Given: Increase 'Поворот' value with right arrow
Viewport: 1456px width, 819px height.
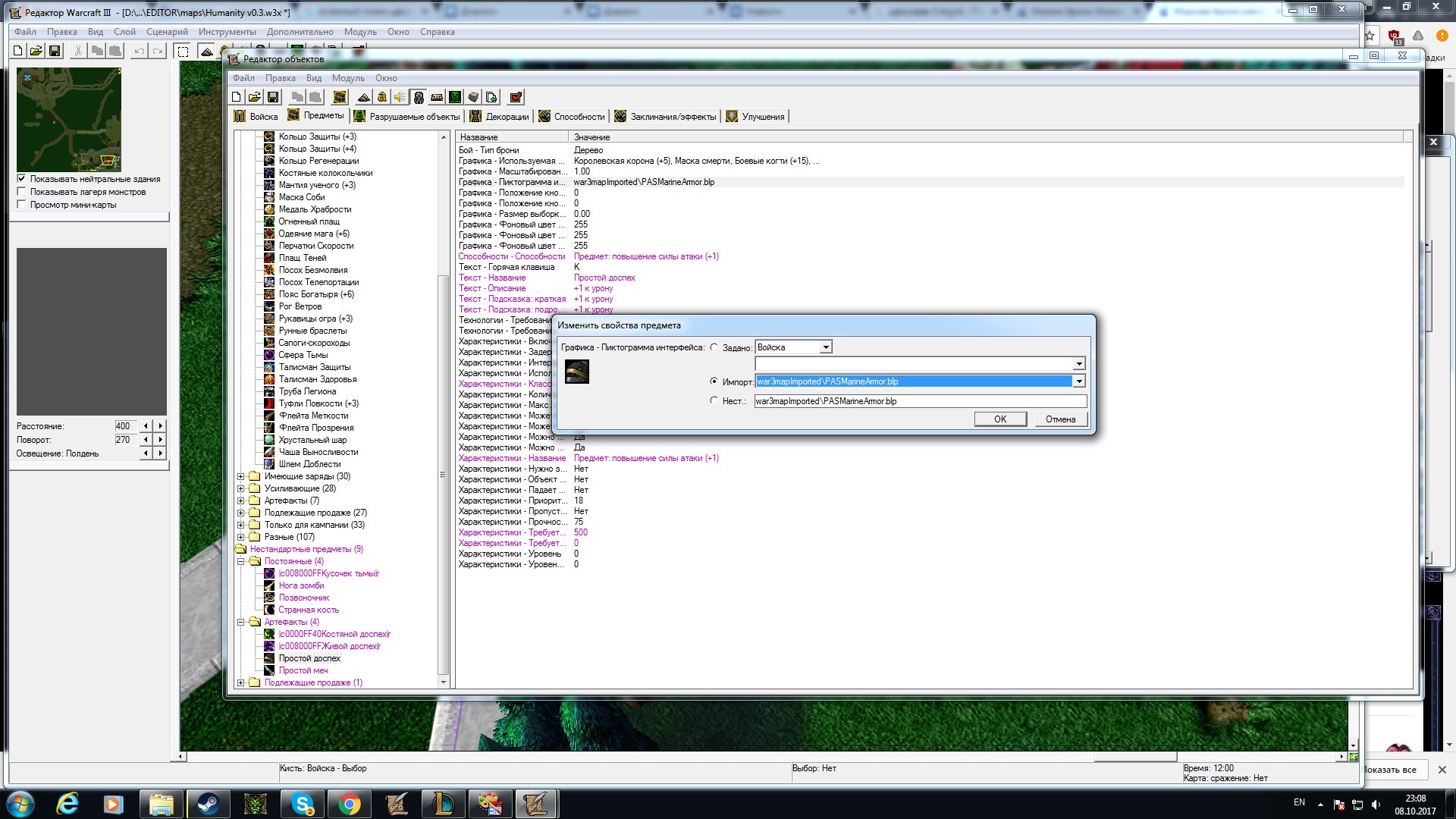Looking at the screenshot, I should [x=160, y=440].
